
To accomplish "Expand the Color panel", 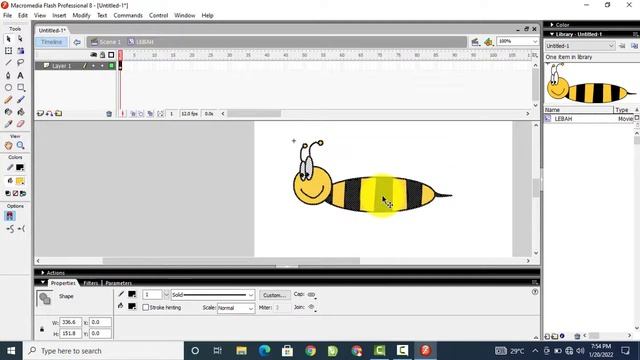I will [552, 25].
